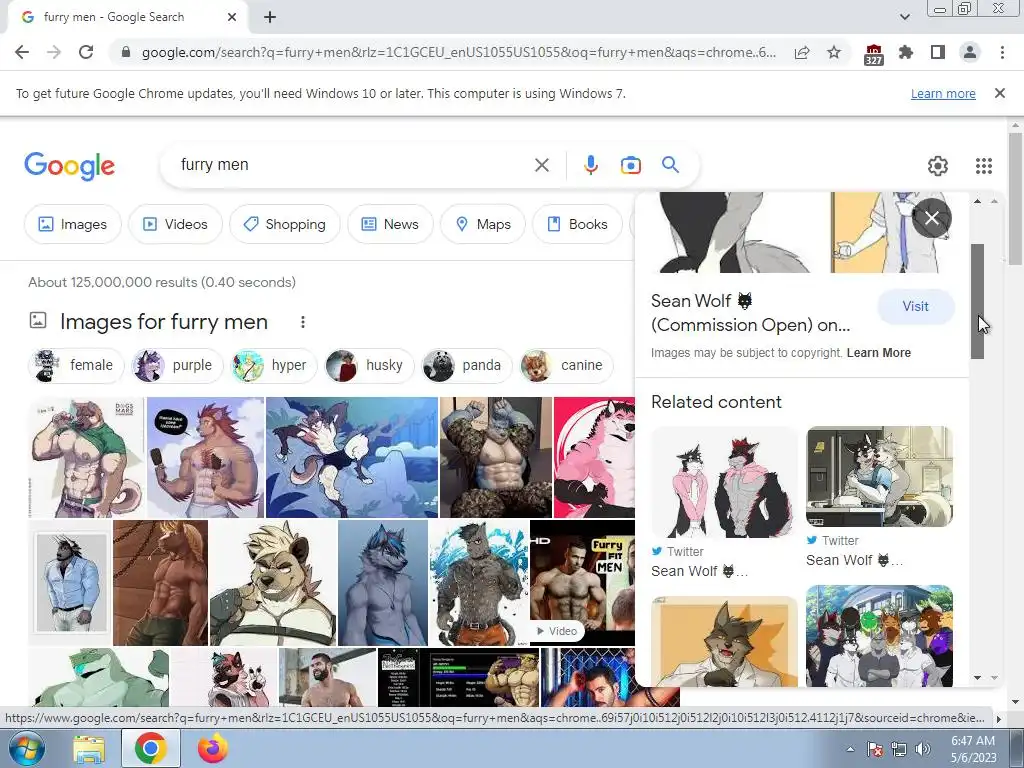Open the volume control in system tray
The image size is (1024, 768).
coord(923,749)
